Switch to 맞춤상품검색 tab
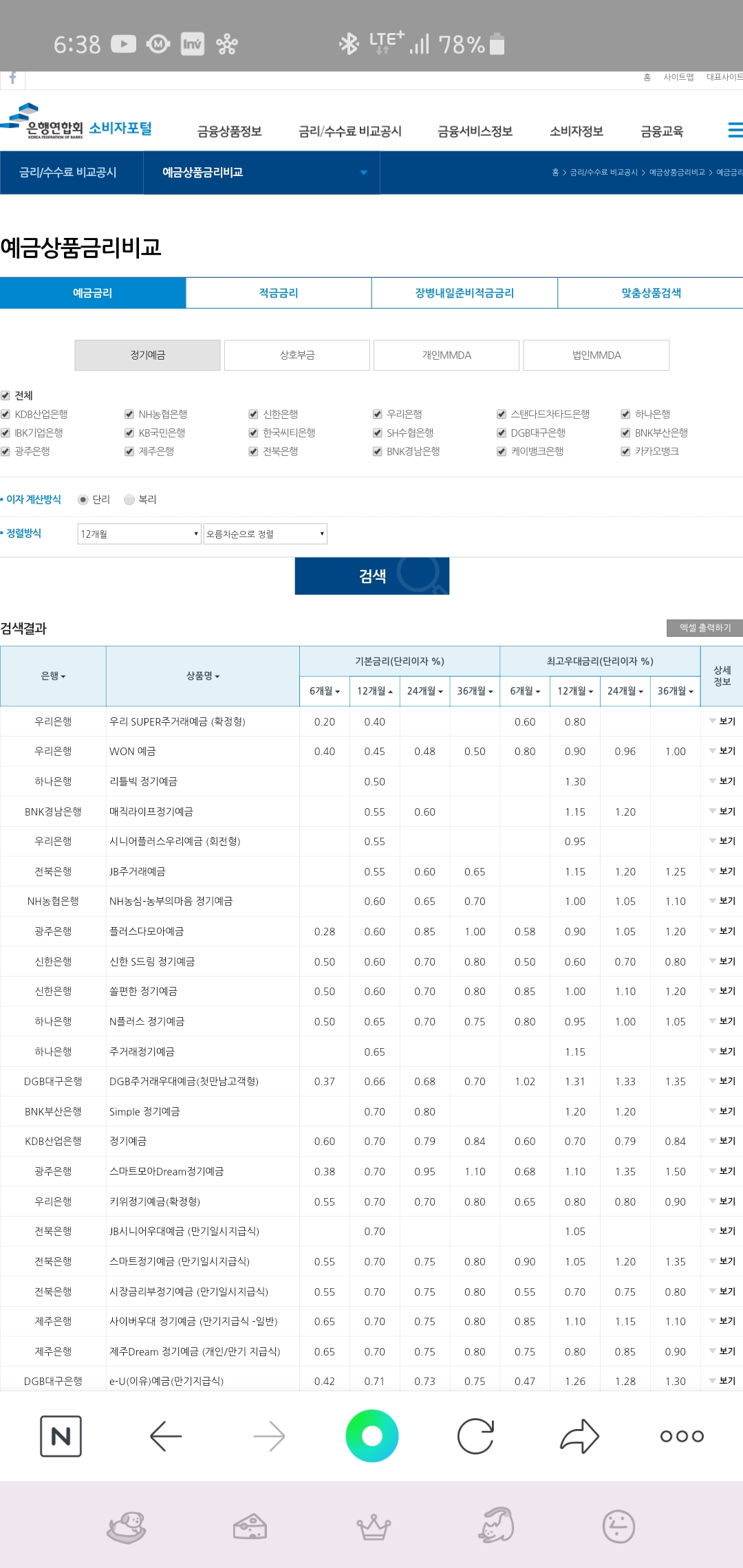The height and width of the screenshot is (1568, 743). [x=651, y=293]
